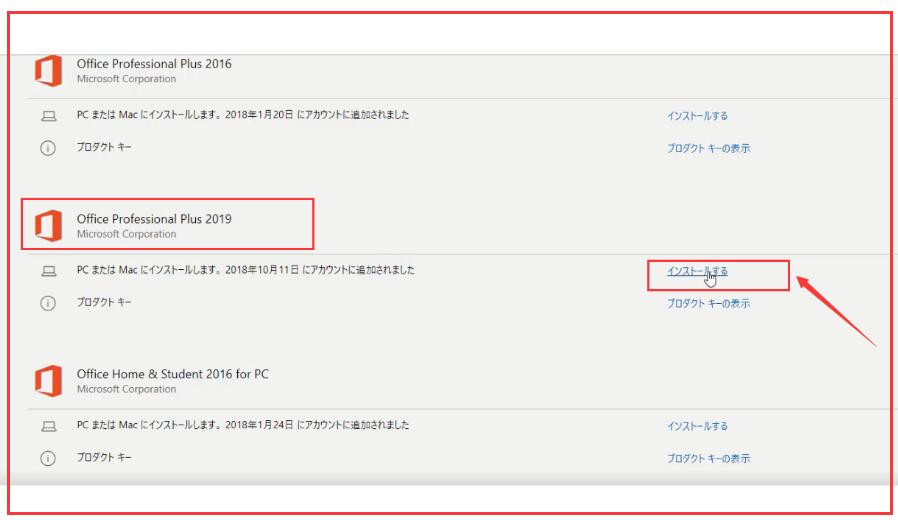Click laptop icon in Office Professional Plus 2019 row
898x520 pixels.
point(49,271)
